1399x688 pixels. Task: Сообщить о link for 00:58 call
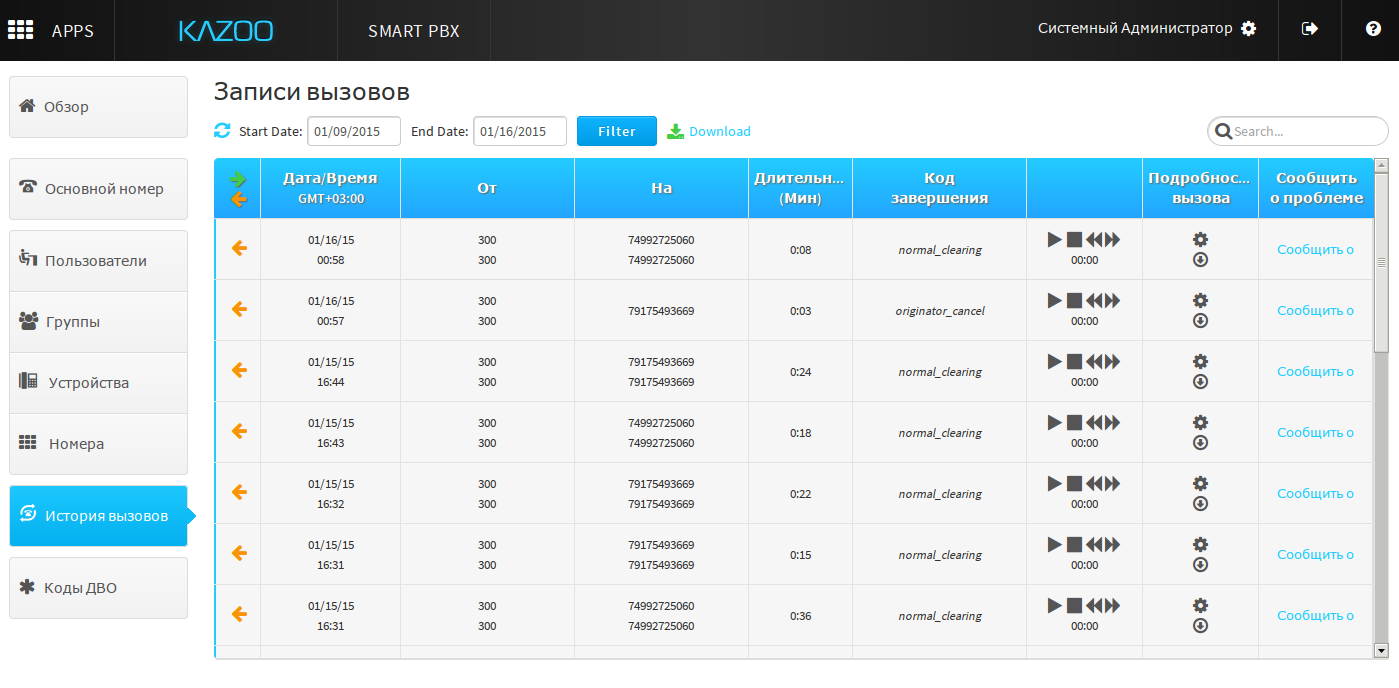1315,249
